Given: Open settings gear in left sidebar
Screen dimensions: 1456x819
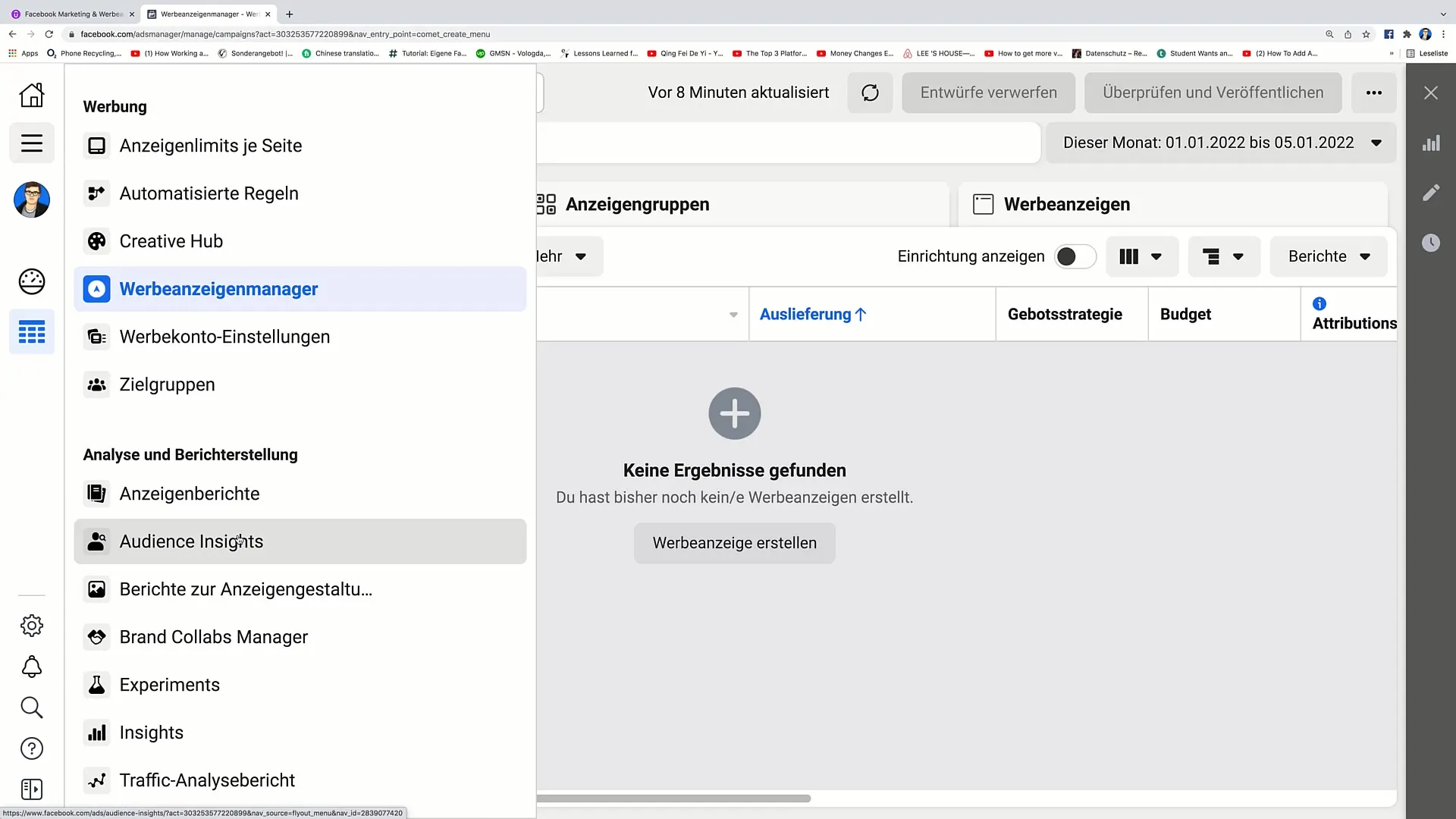Looking at the screenshot, I should [x=32, y=626].
